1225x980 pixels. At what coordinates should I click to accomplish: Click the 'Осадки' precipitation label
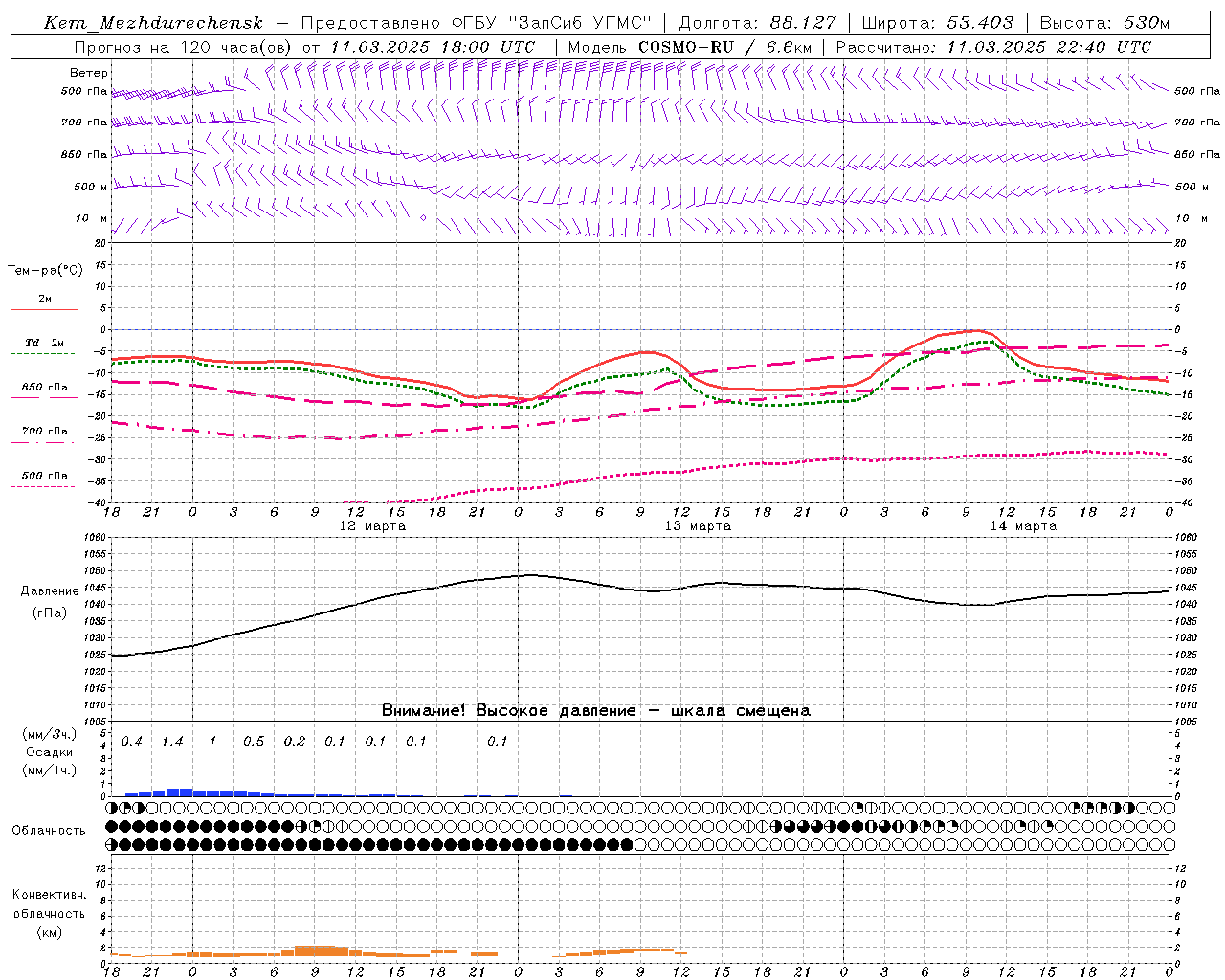click(50, 753)
